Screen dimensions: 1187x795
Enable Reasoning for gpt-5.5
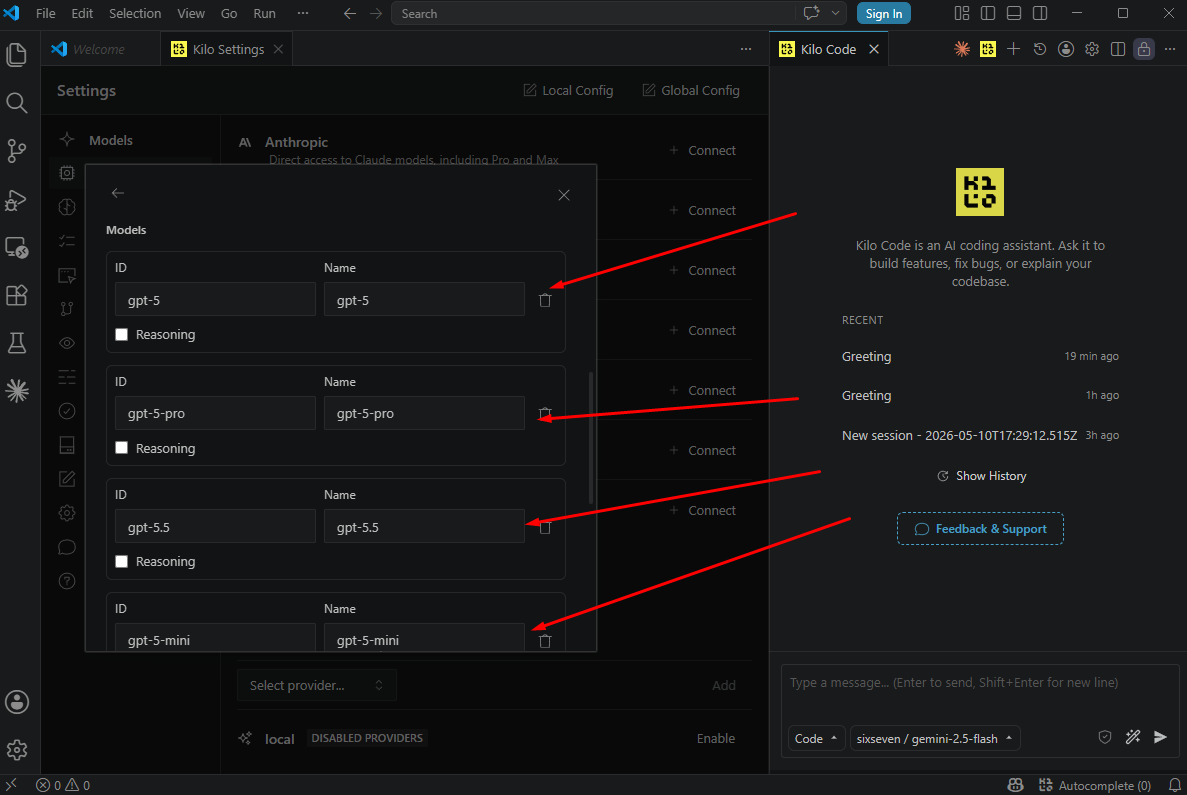(121, 562)
